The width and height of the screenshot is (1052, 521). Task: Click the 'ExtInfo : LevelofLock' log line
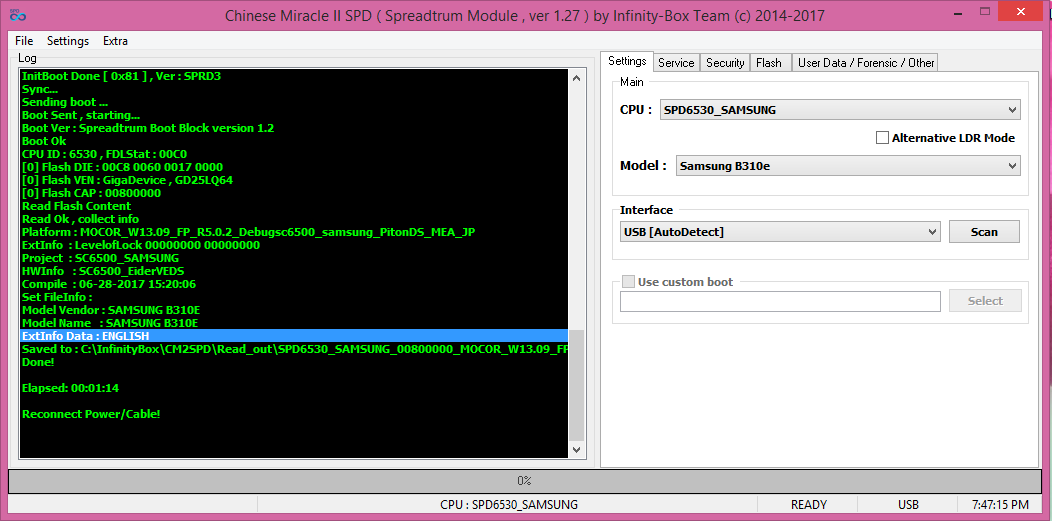point(141,245)
